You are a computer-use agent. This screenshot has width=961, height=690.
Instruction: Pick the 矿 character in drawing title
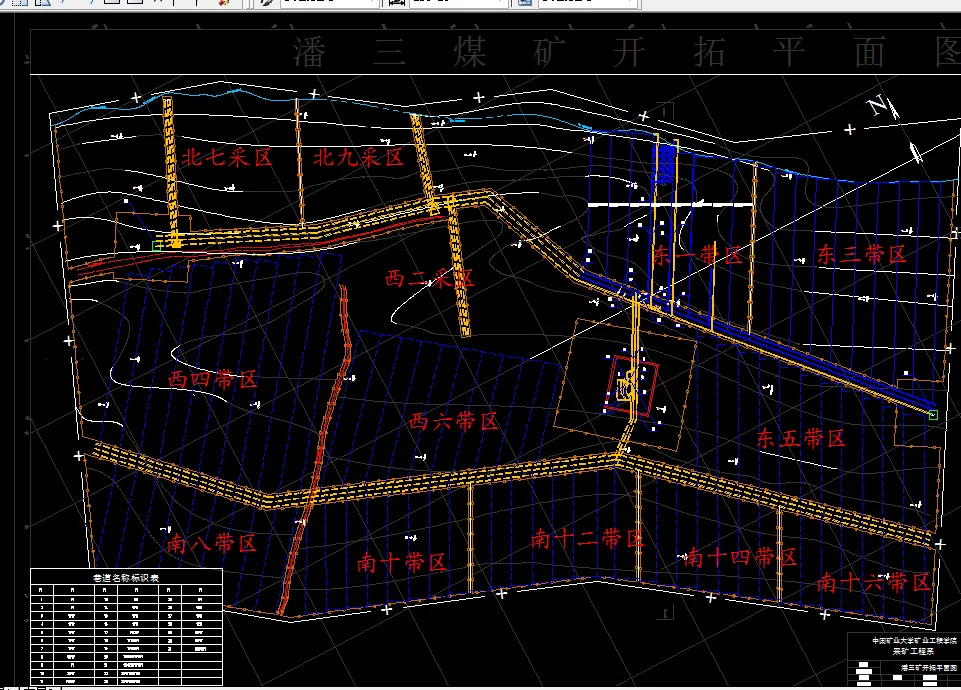point(550,52)
